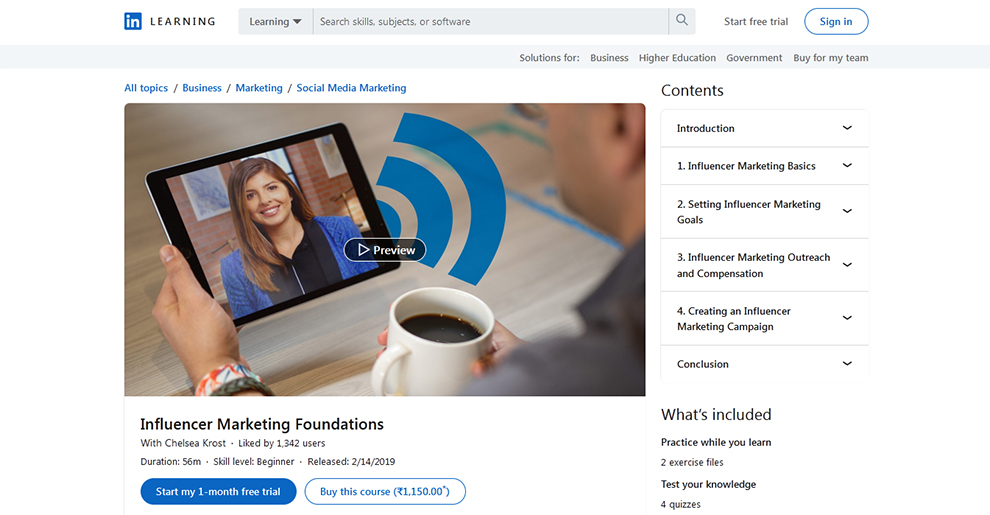
Task: Go to Marketing breadcrumb
Action: click(259, 88)
